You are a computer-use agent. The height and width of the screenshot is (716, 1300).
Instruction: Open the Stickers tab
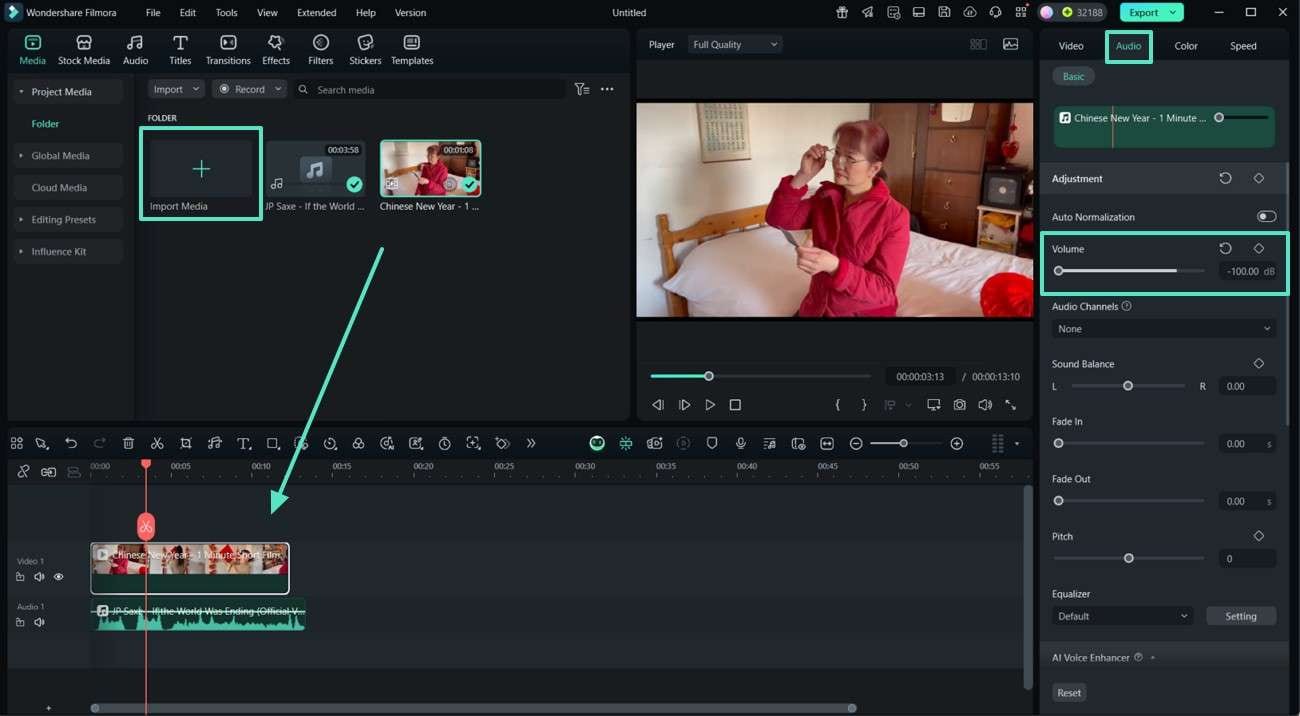[x=365, y=50]
